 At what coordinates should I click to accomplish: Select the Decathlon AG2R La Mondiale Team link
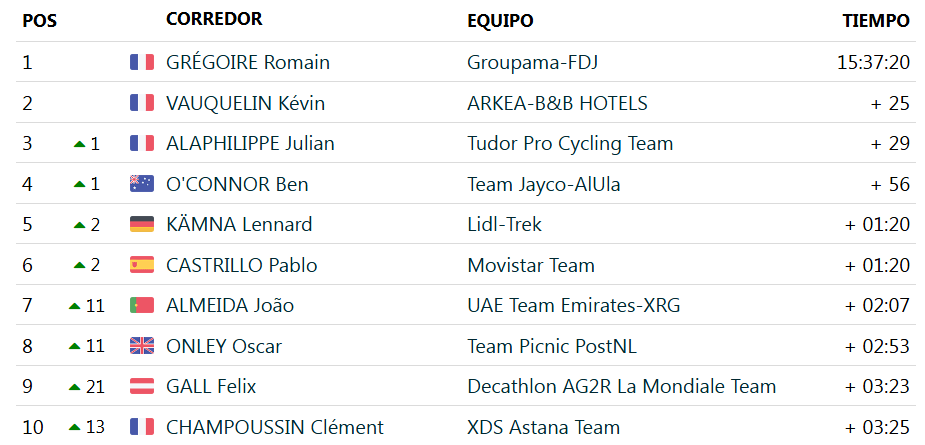coord(622,387)
